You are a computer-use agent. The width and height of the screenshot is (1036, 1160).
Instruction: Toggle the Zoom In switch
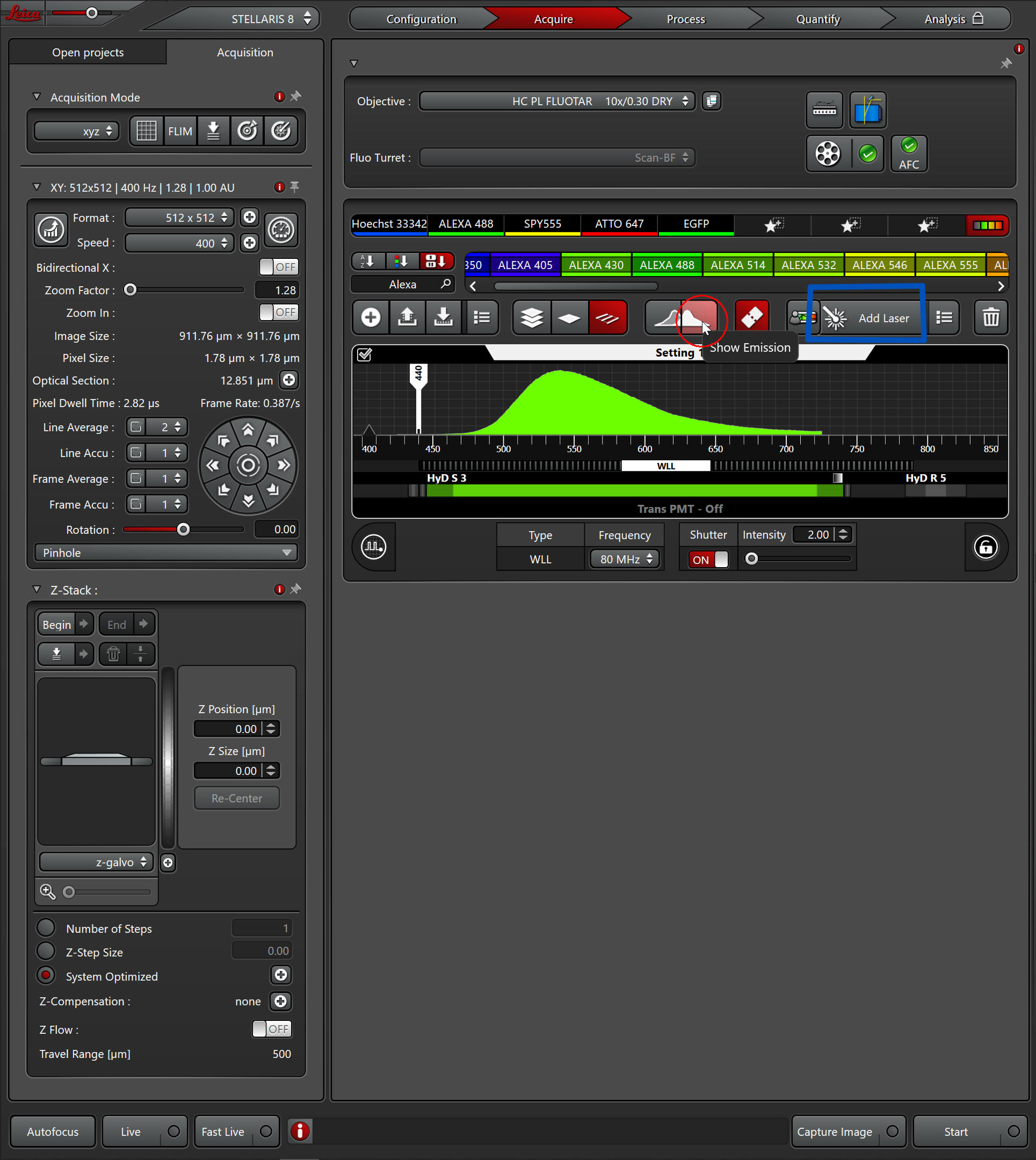pos(279,312)
